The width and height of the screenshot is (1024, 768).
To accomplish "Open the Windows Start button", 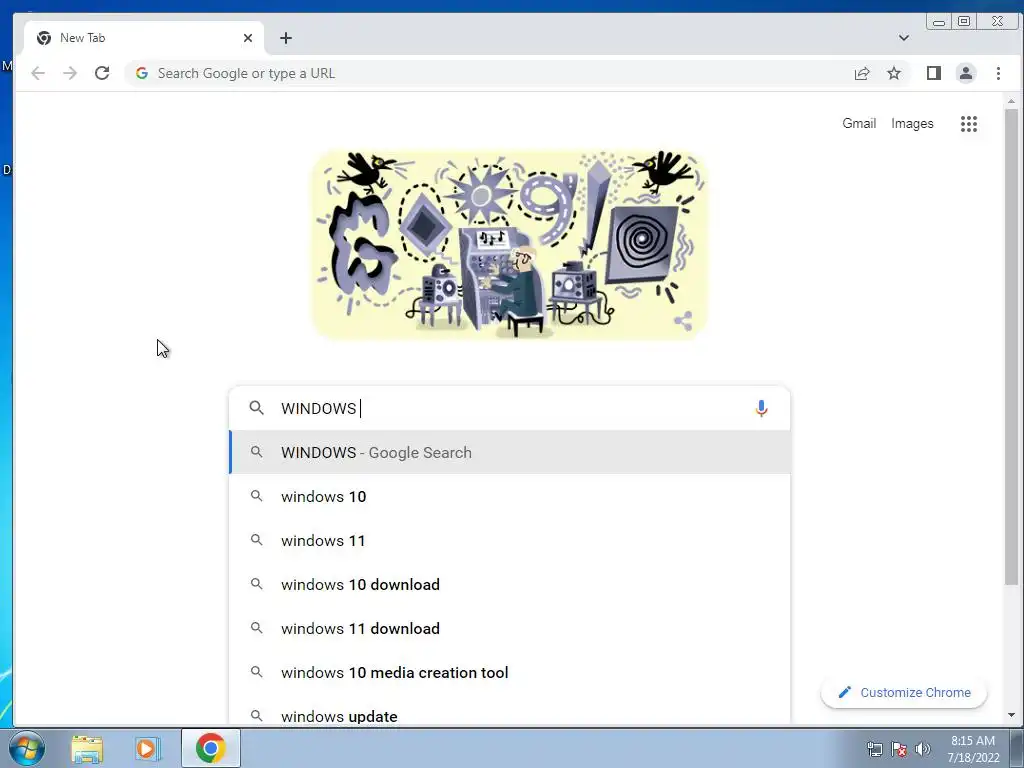I will coord(27,748).
